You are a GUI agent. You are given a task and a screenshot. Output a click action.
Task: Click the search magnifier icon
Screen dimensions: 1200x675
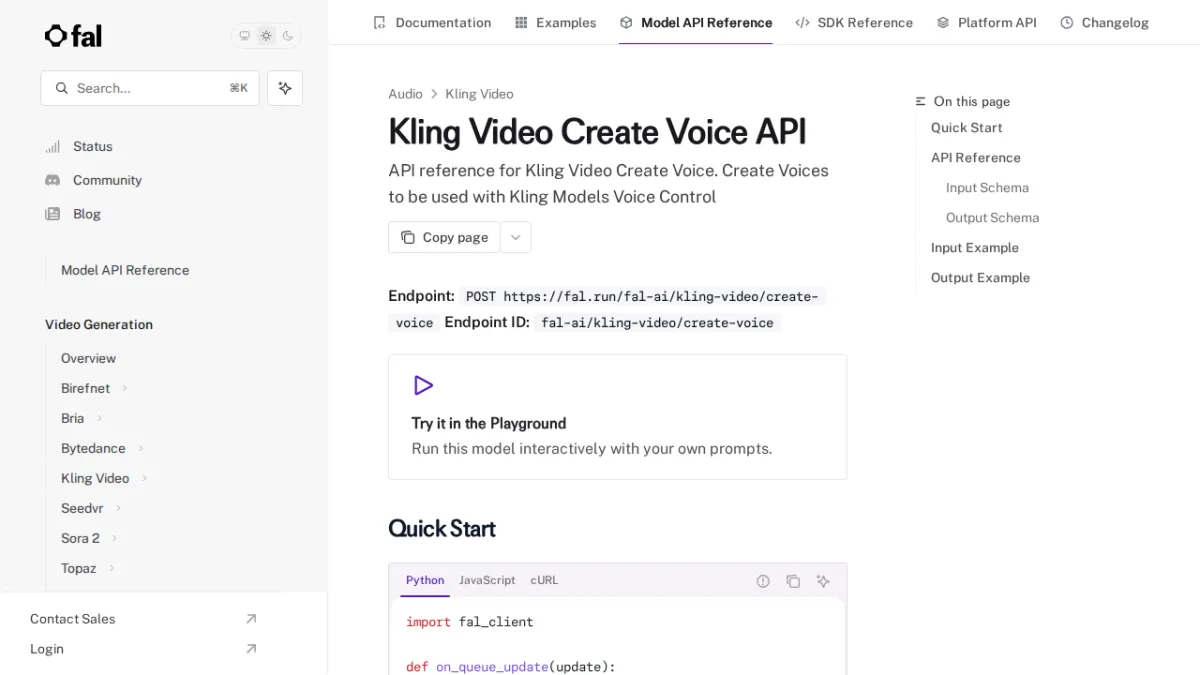pos(62,88)
